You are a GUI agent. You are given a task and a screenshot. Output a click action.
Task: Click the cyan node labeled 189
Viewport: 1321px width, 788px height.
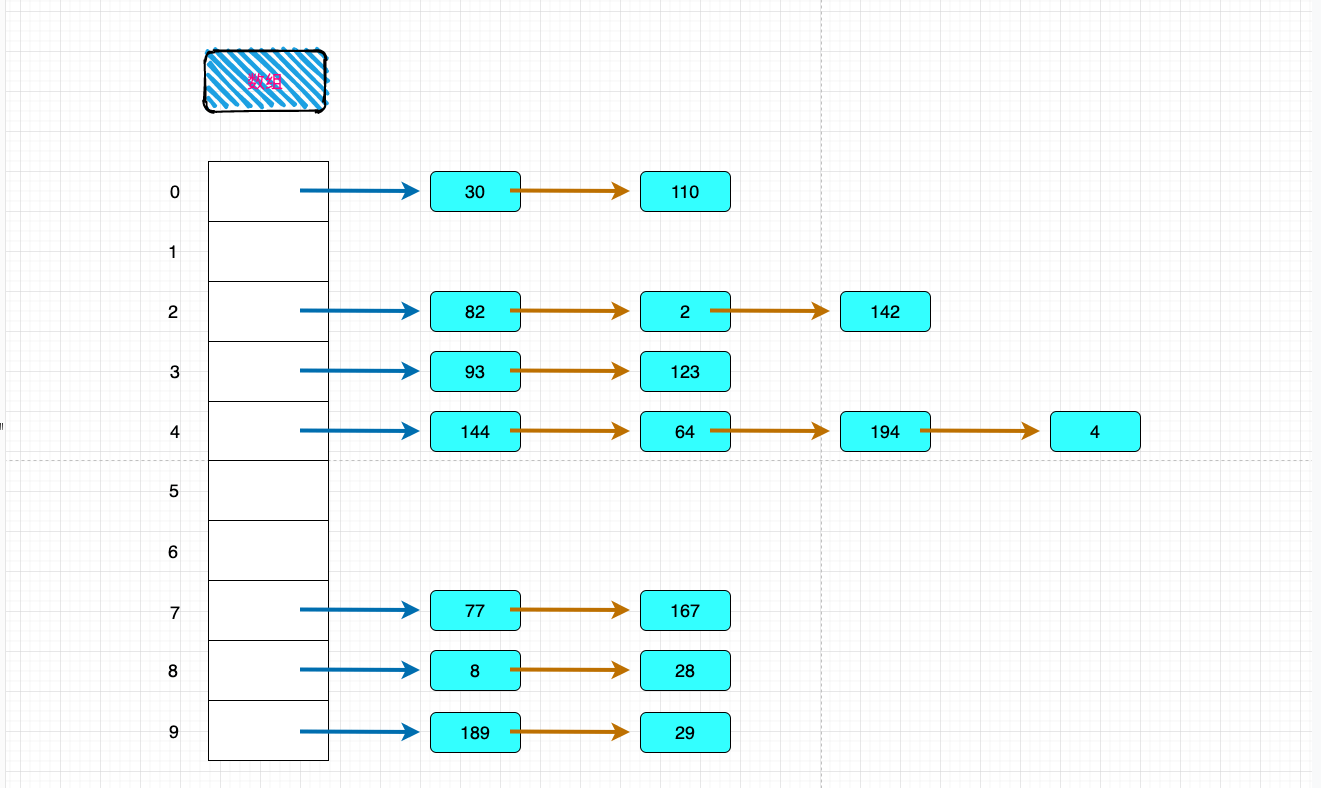coord(475,733)
